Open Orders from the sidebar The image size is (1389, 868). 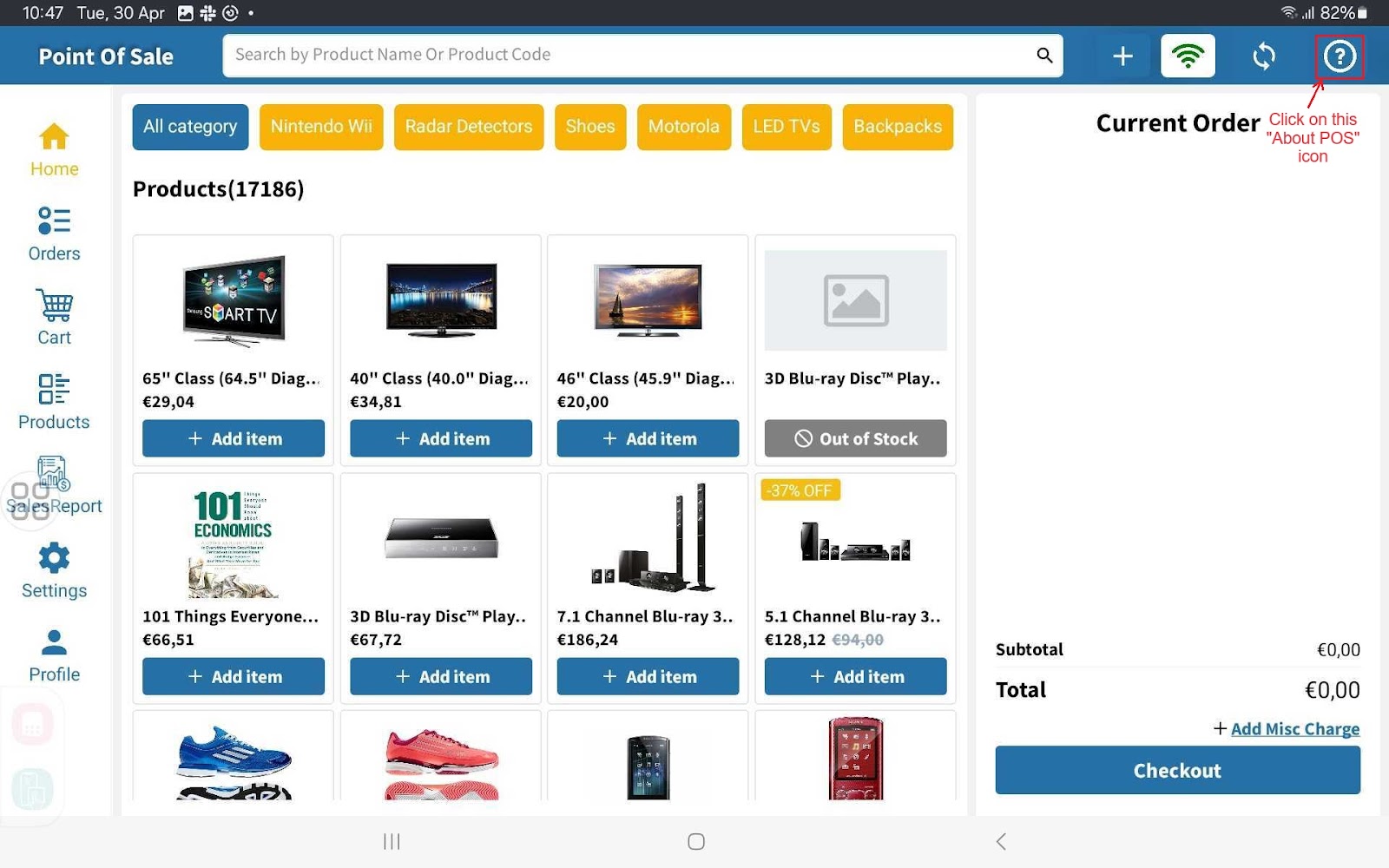pos(54,233)
